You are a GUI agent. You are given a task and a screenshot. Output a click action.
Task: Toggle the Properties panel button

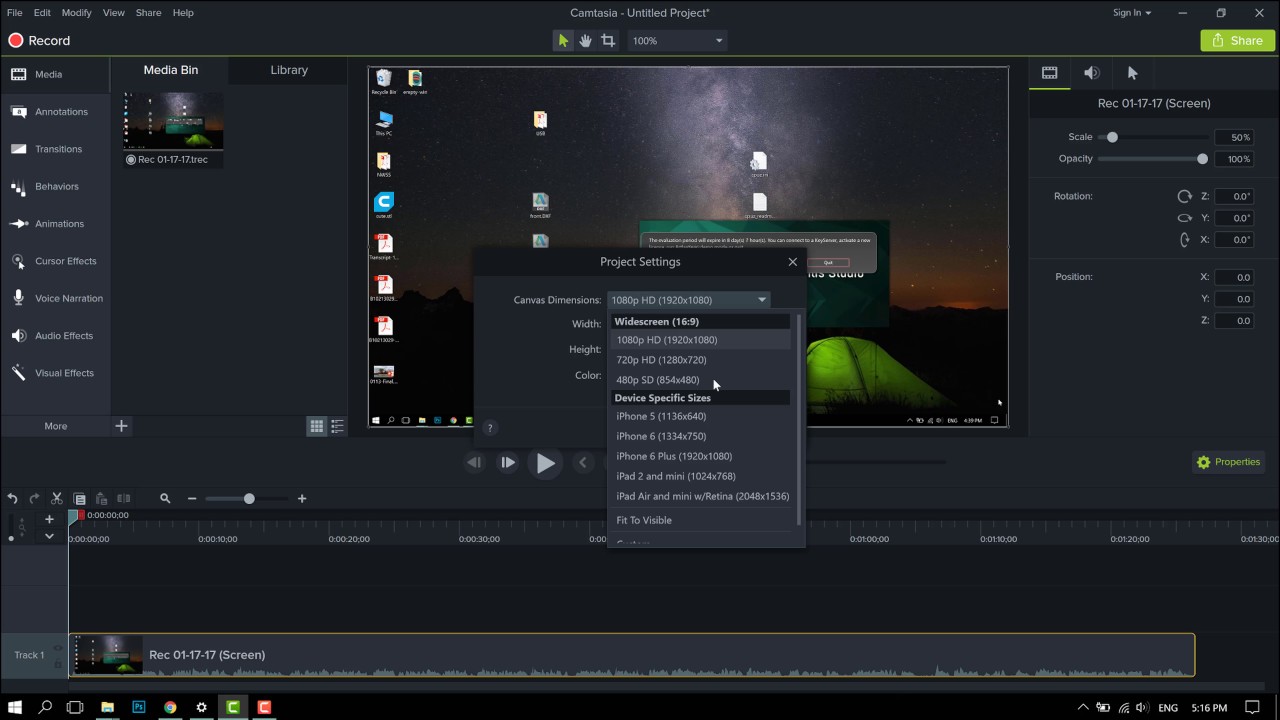pos(1227,462)
